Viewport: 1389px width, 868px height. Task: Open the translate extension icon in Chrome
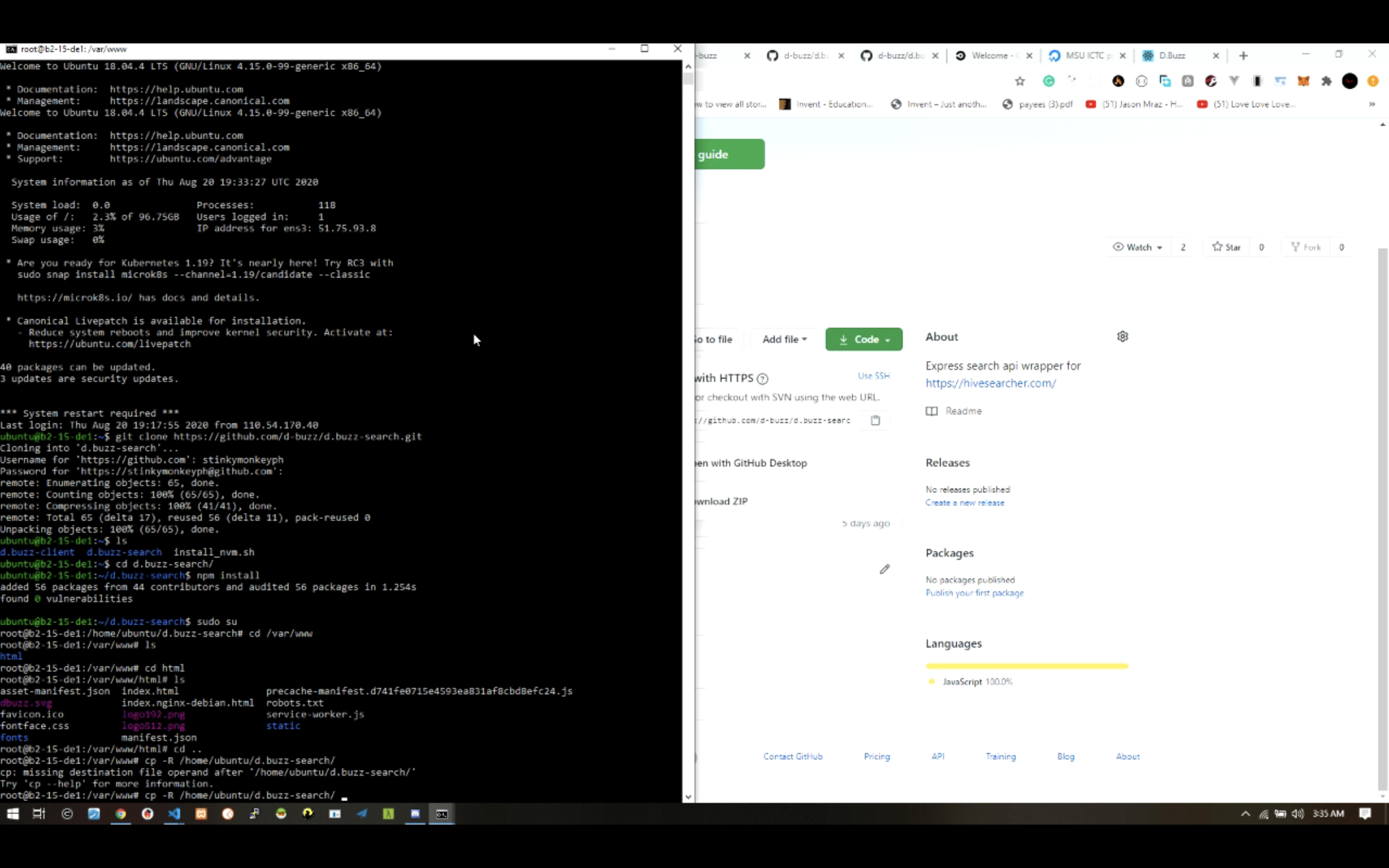coord(1165,81)
